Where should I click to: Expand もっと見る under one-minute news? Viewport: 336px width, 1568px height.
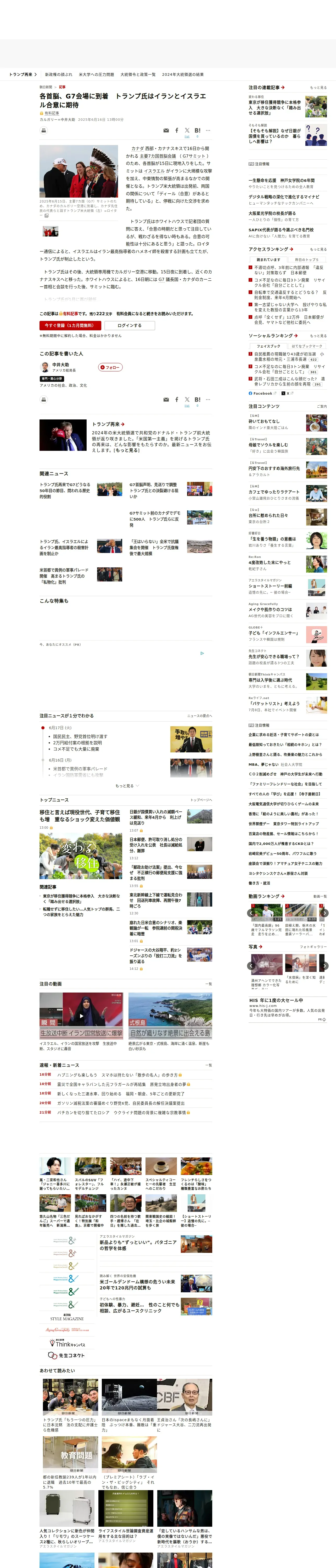pyautogui.click(x=127, y=786)
